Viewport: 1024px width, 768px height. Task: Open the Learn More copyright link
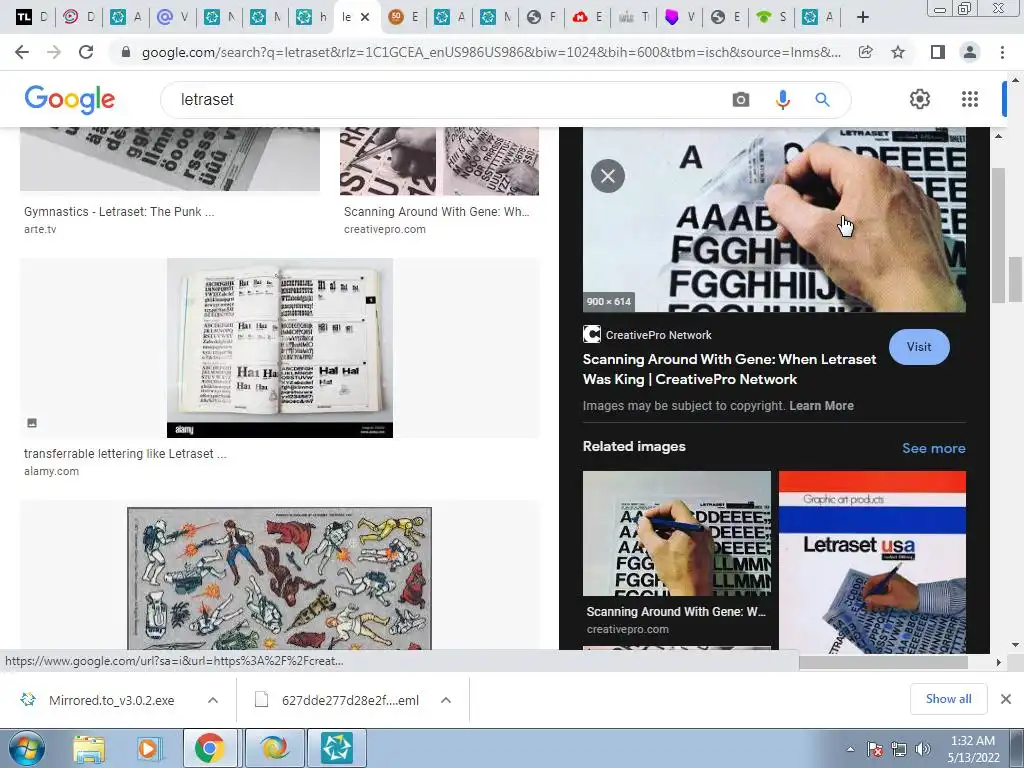coord(821,406)
